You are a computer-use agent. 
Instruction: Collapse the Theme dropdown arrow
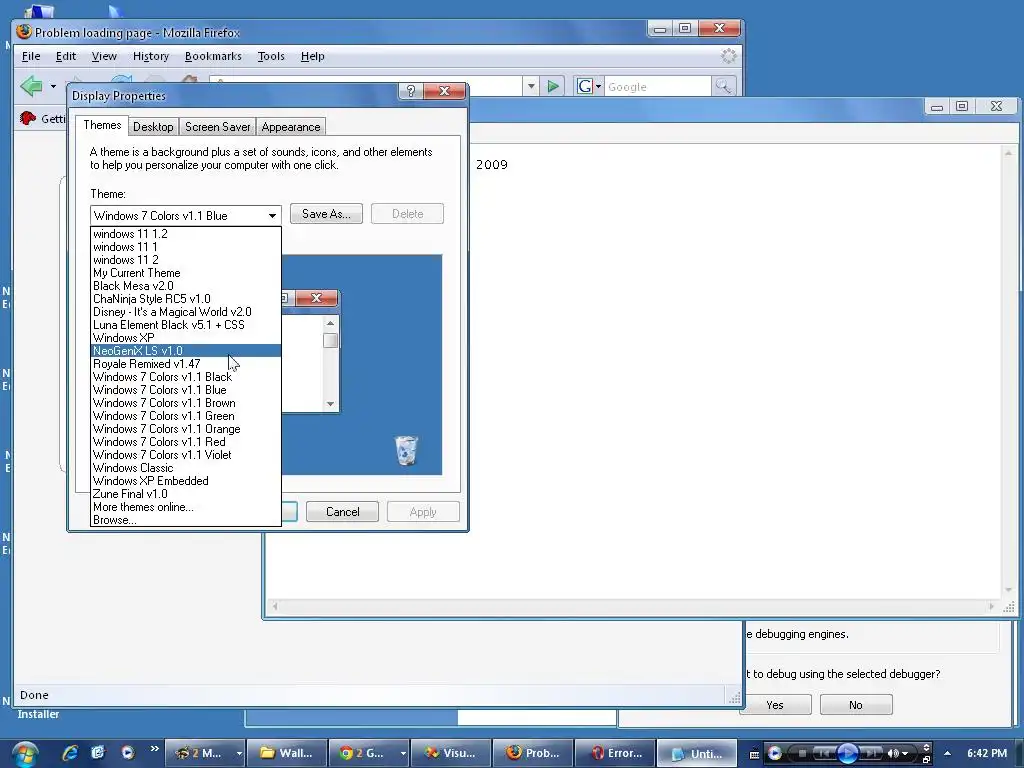272,216
